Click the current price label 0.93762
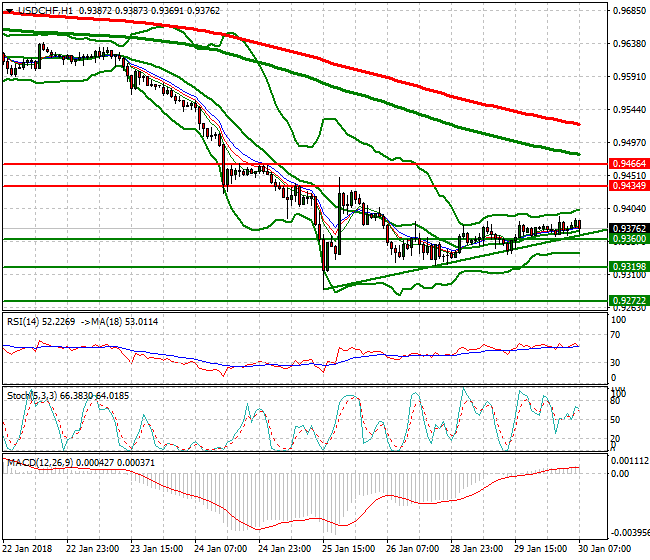The image size is (650, 560). click(629, 228)
